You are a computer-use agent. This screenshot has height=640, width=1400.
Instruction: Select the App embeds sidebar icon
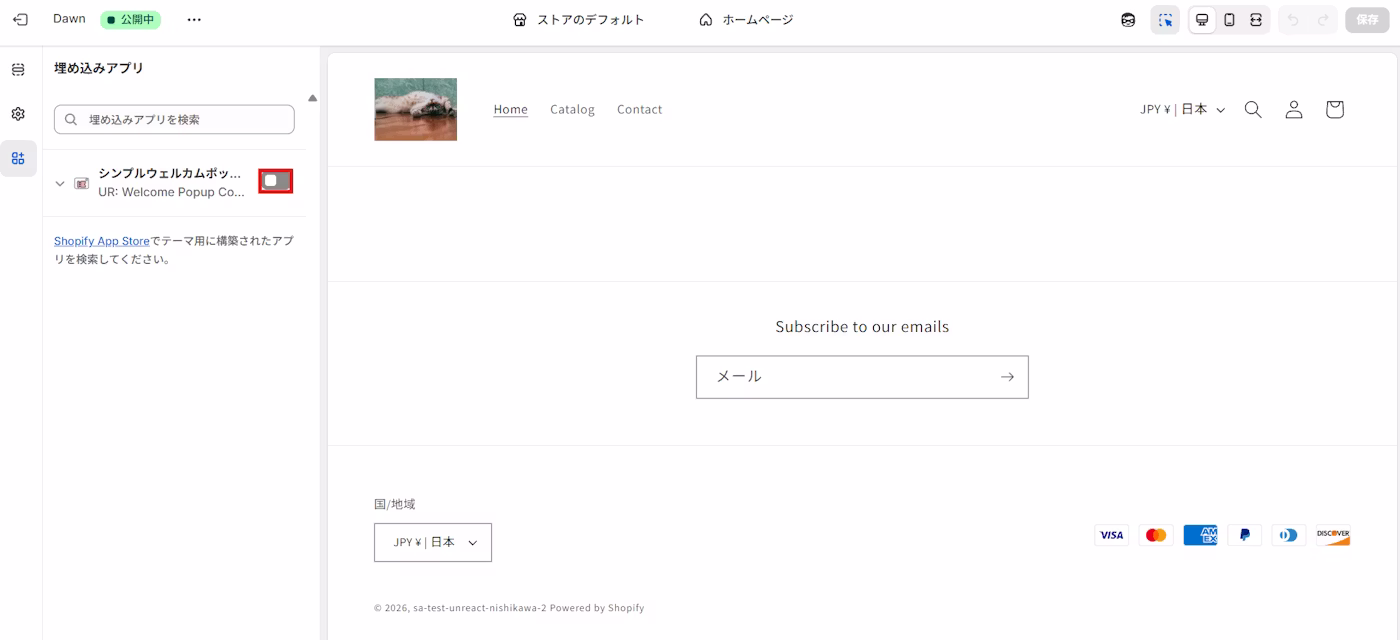tap(18, 158)
